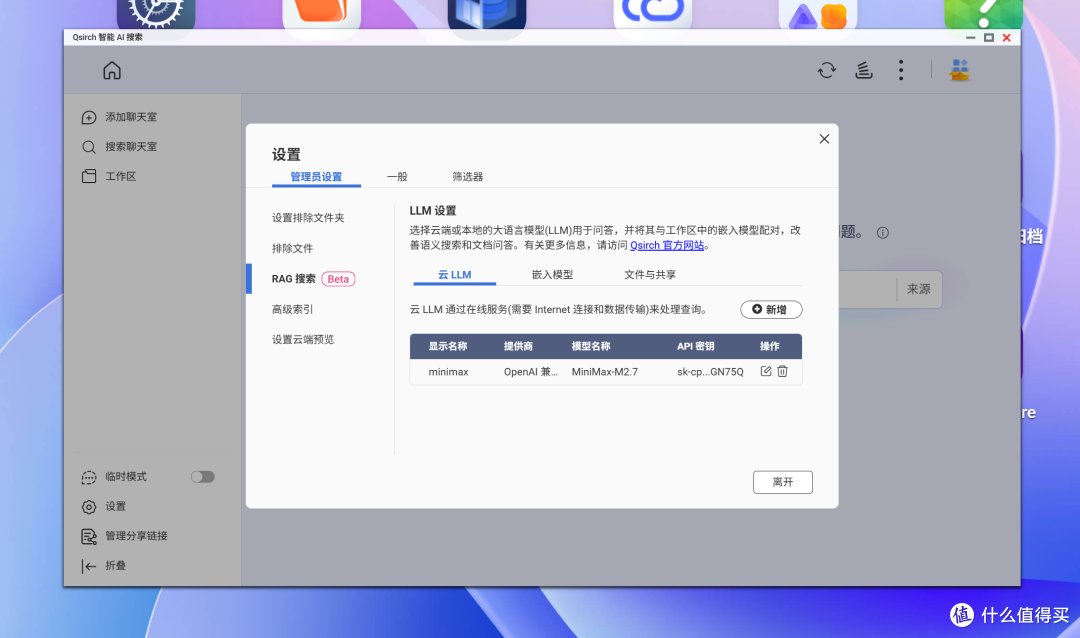Screen dimensions: 1080x638
Task: Click the search chat room magnifier icon
Action: (89, 147)
